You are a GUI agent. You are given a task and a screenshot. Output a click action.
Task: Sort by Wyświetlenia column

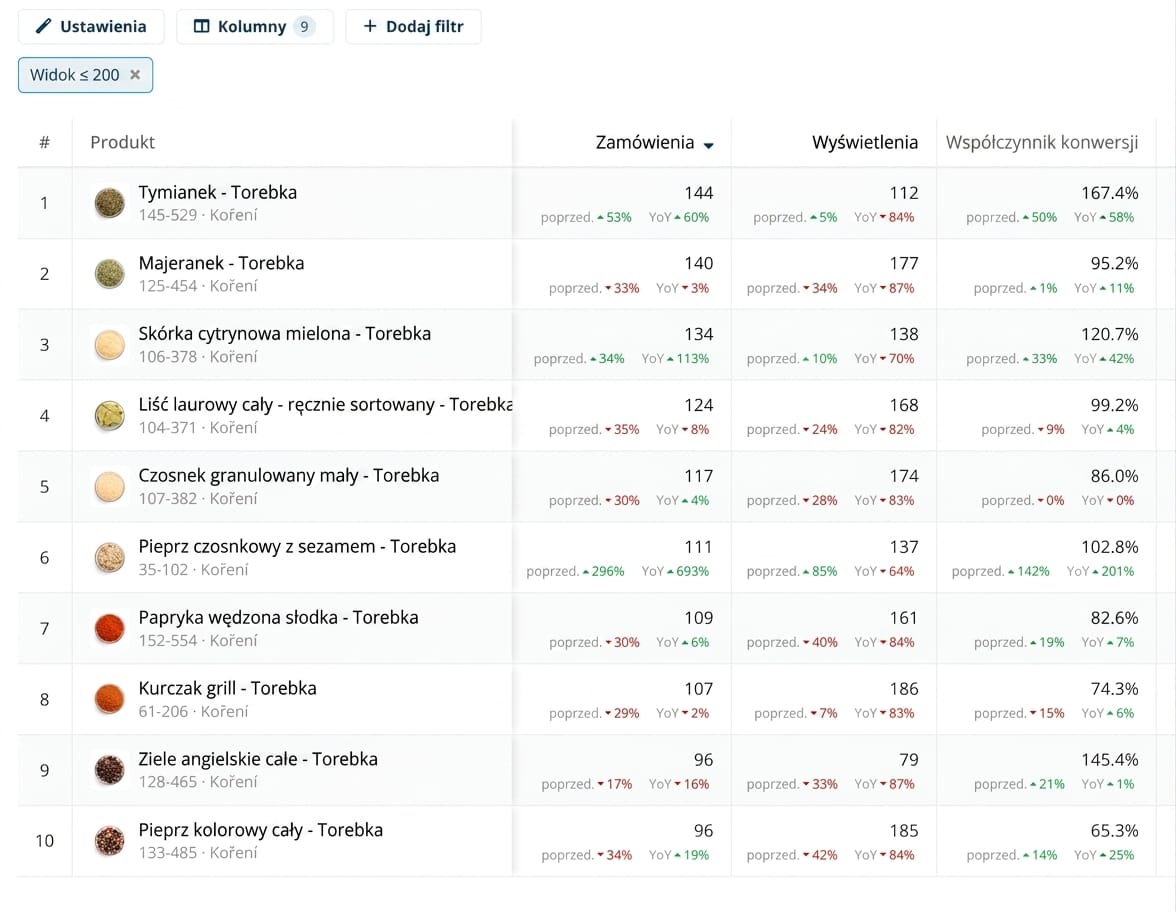[865, 142]
